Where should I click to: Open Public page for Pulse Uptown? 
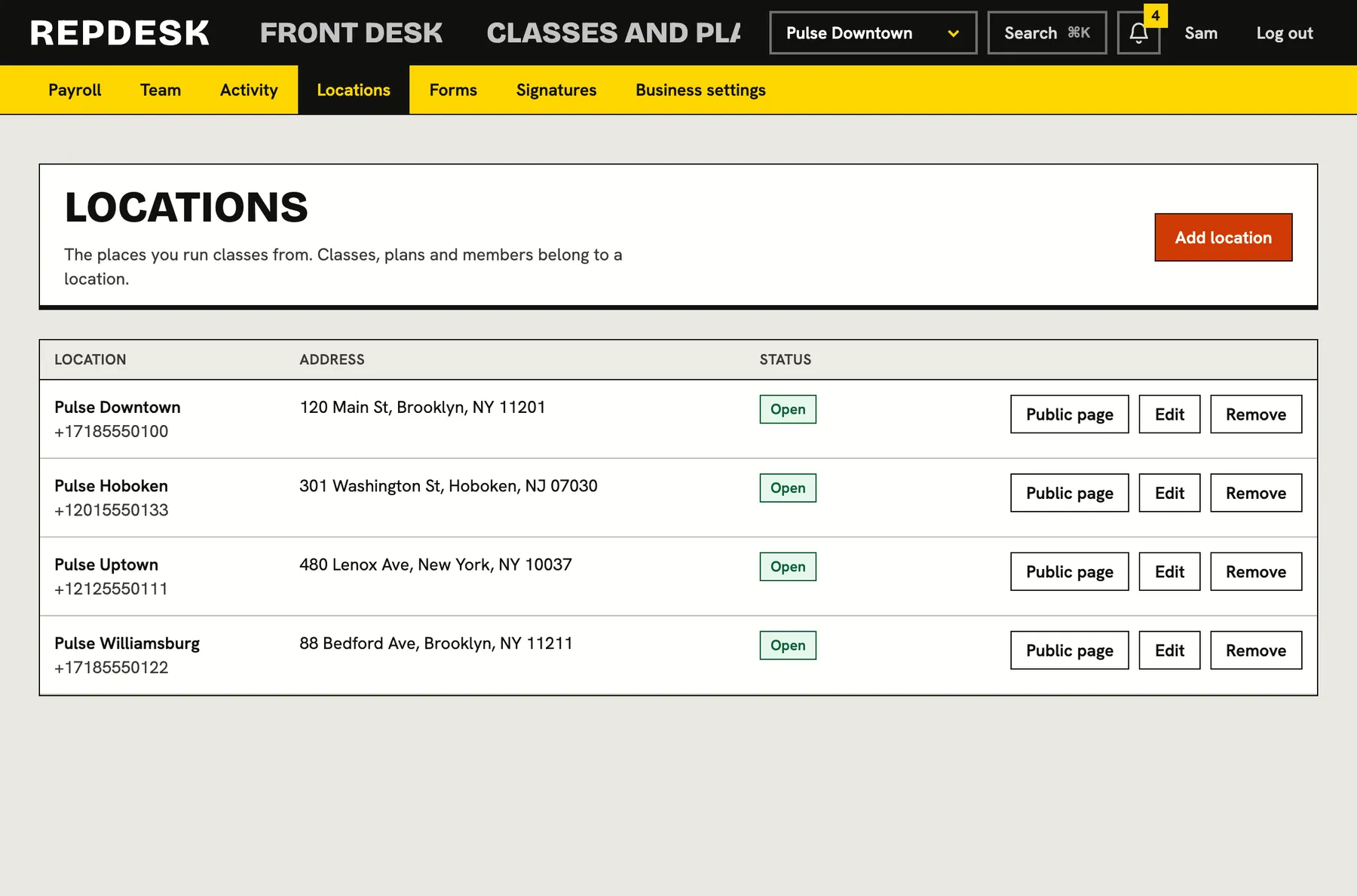1069,572
